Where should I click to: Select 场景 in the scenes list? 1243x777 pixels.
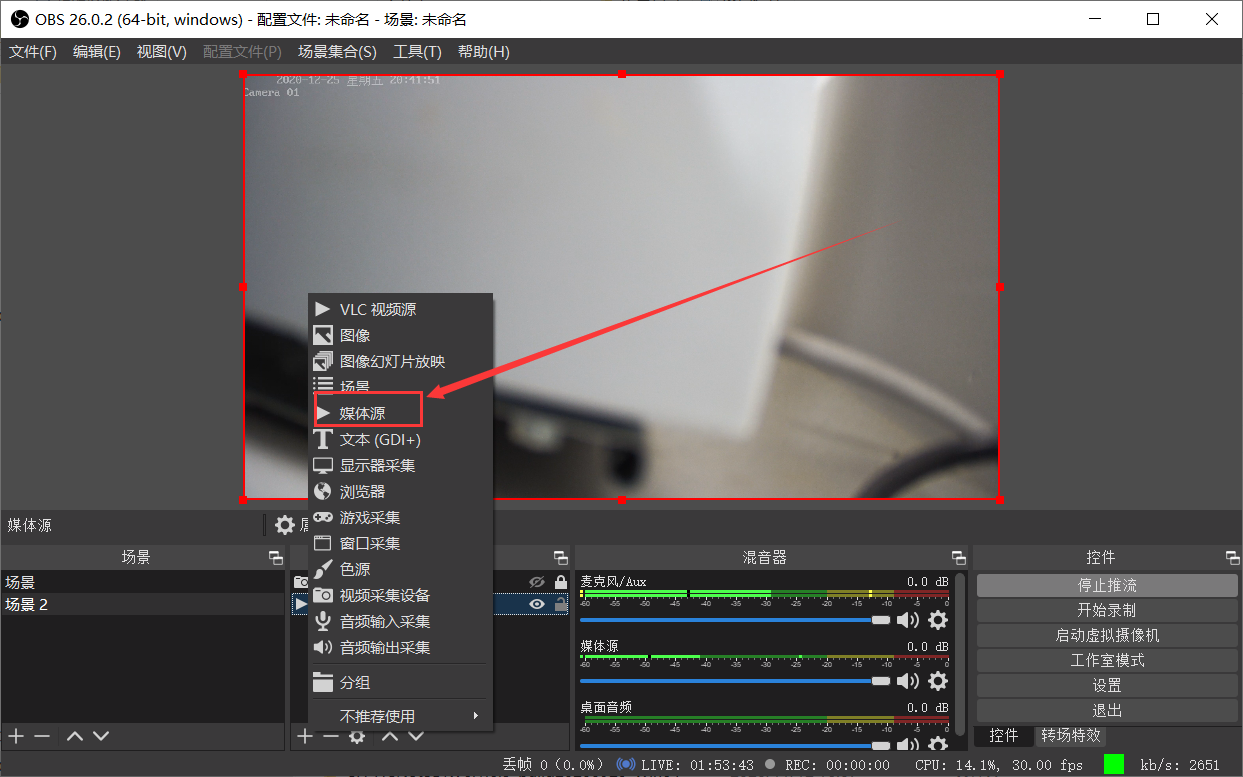[x=142, y=582]
